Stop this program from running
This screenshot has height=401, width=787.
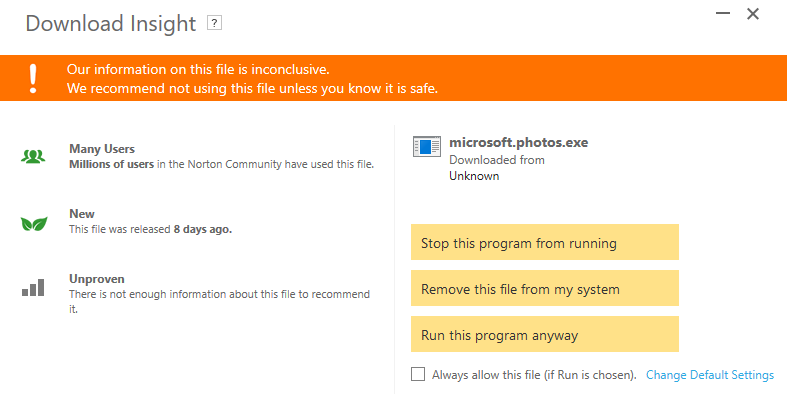pos(545,242)
